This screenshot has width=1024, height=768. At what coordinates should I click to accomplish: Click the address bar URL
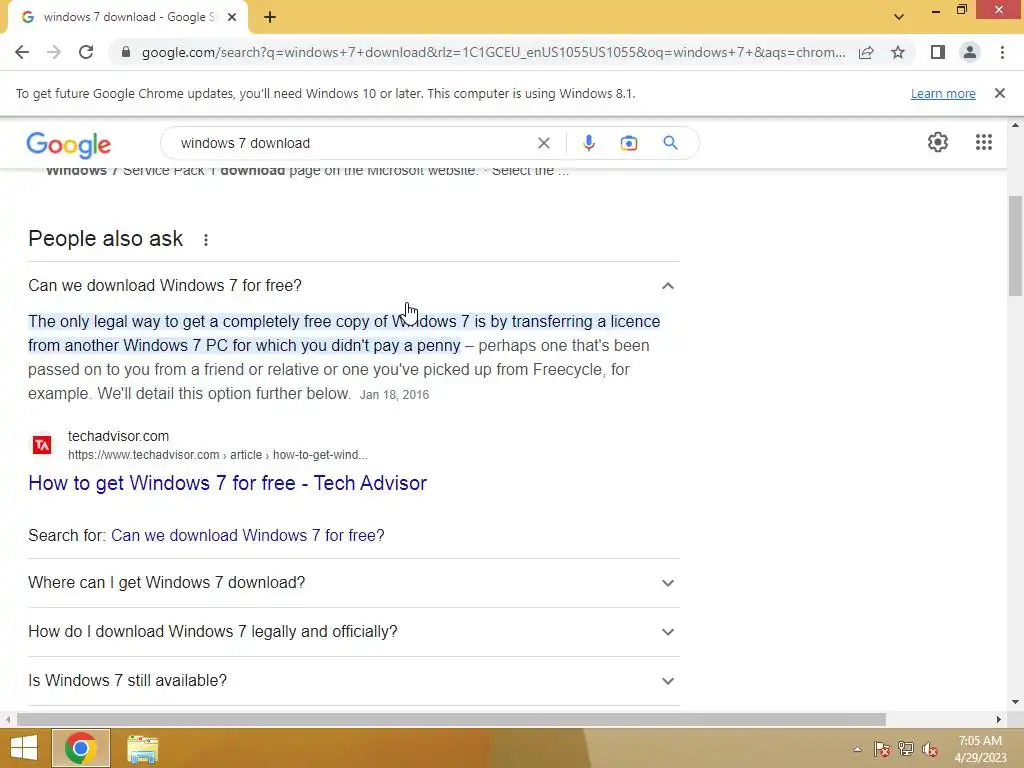coord(493,52)
